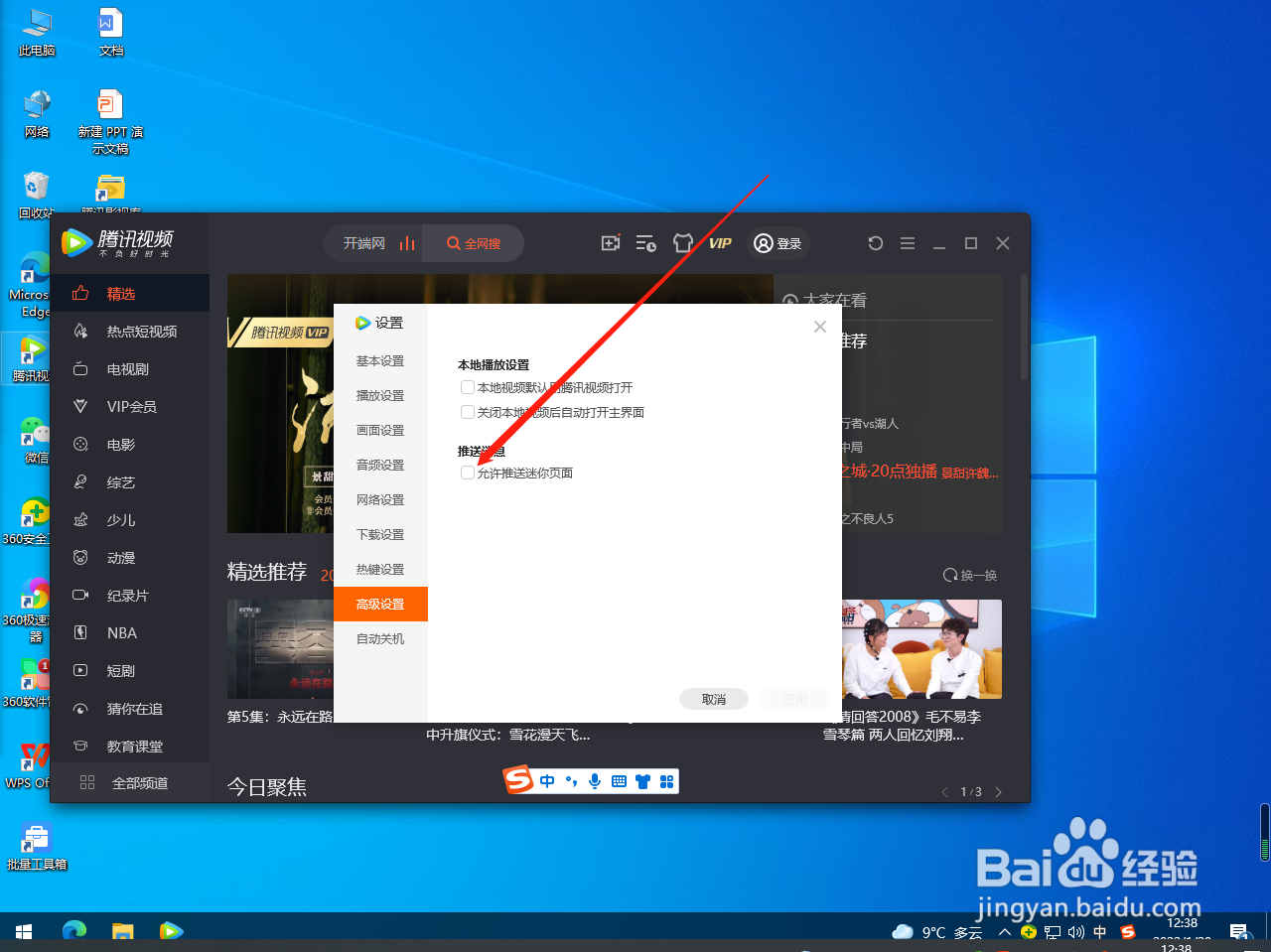This screenshot has height=952, width=1271.
Task: Open 网络 desktop icon
Action: click(37, 114)
